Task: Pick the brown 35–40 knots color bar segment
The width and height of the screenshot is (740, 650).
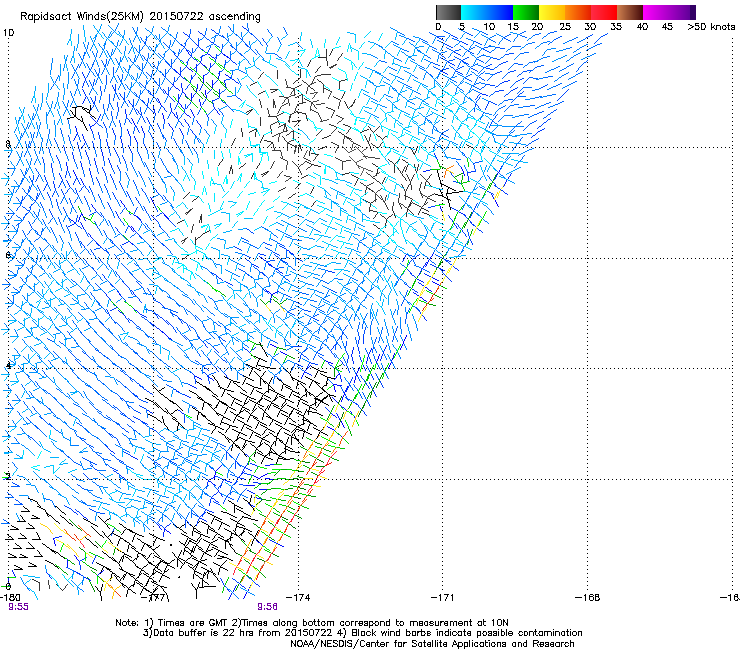Action: pos(630,12)
